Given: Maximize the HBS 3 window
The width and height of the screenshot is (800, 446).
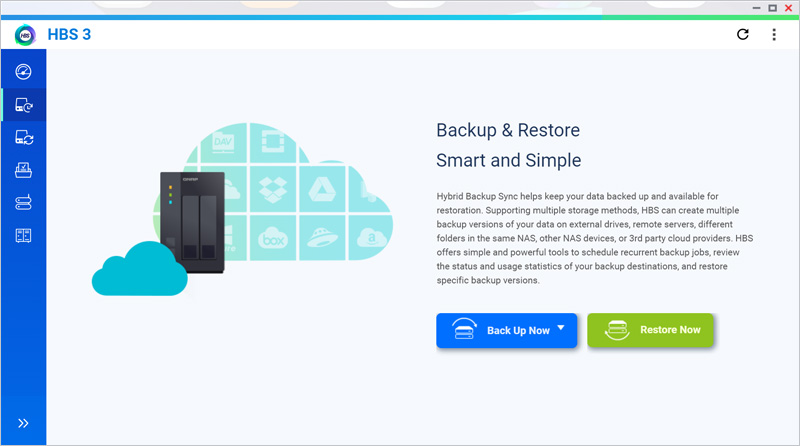Looking at the screenshot, I should pos(772,8).
